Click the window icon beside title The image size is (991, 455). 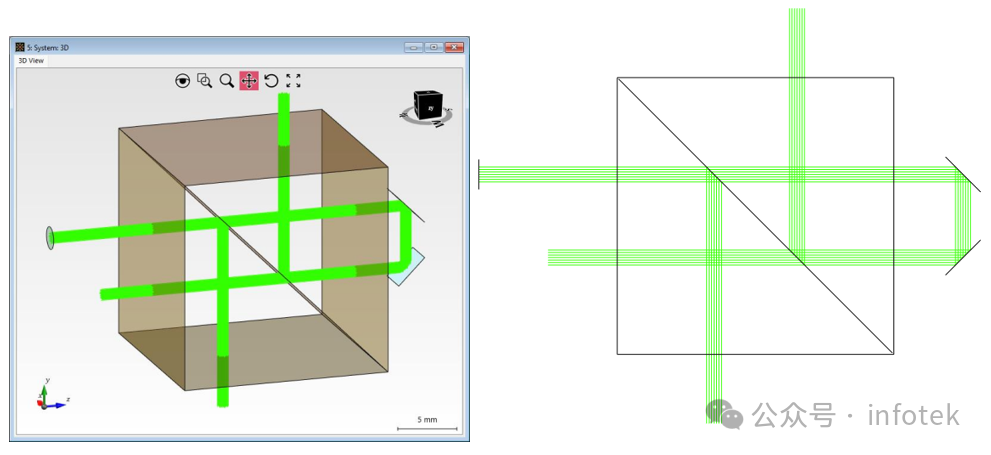point(20,47)
